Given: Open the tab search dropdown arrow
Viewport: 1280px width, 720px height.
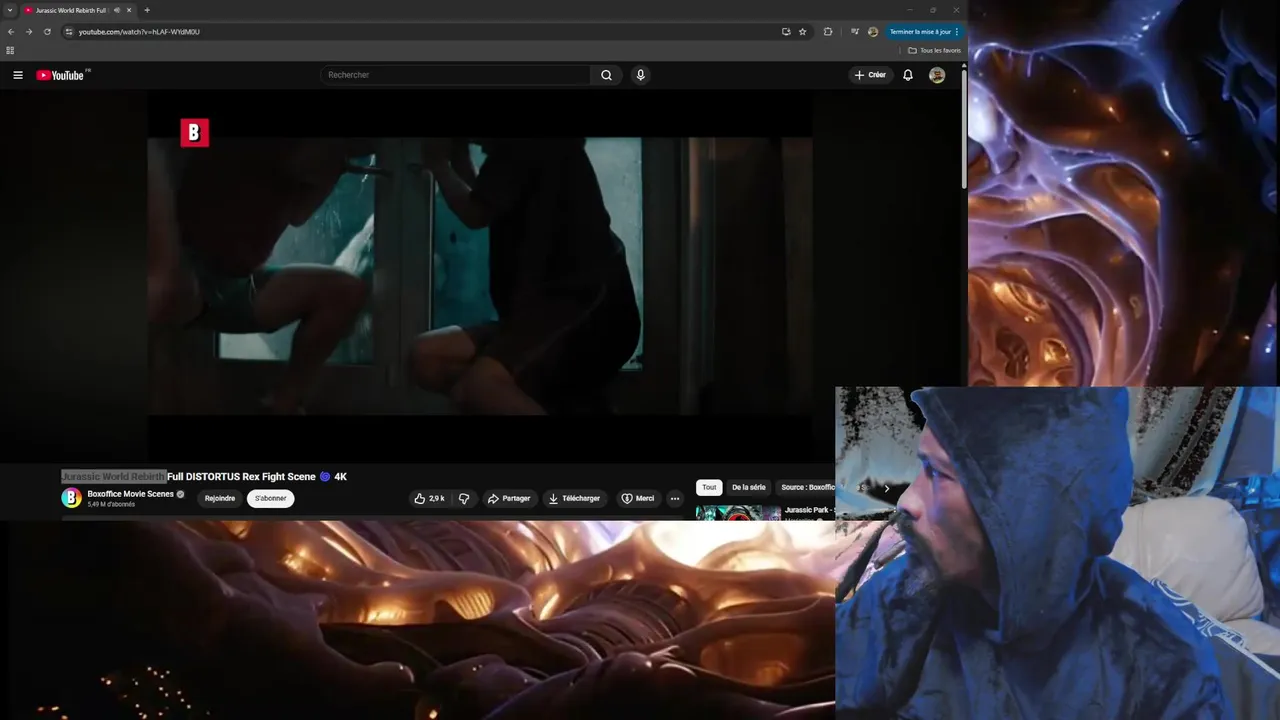Looking at the screenshot, I should [x=10, y=10].
